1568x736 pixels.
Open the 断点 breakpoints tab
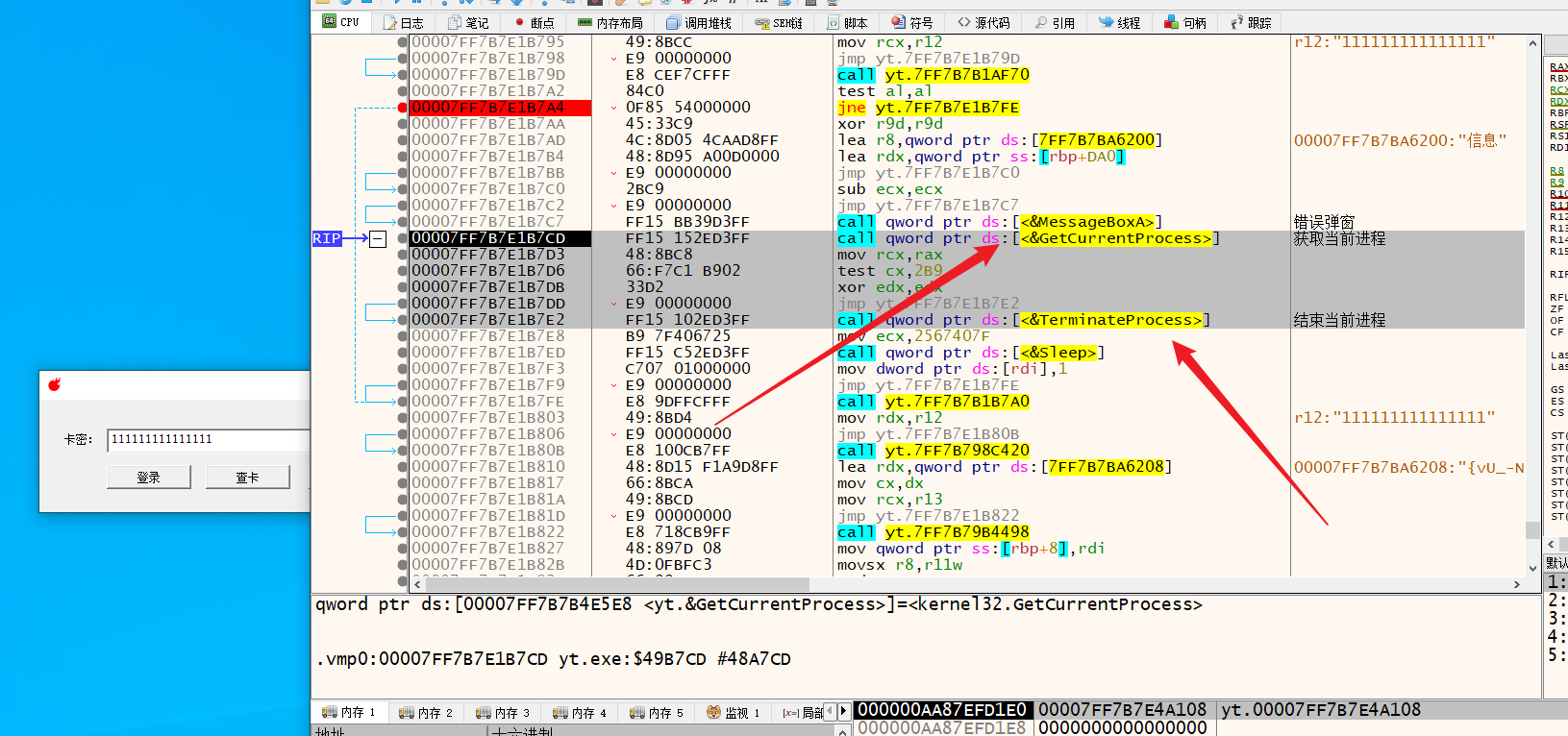point(534,23)
